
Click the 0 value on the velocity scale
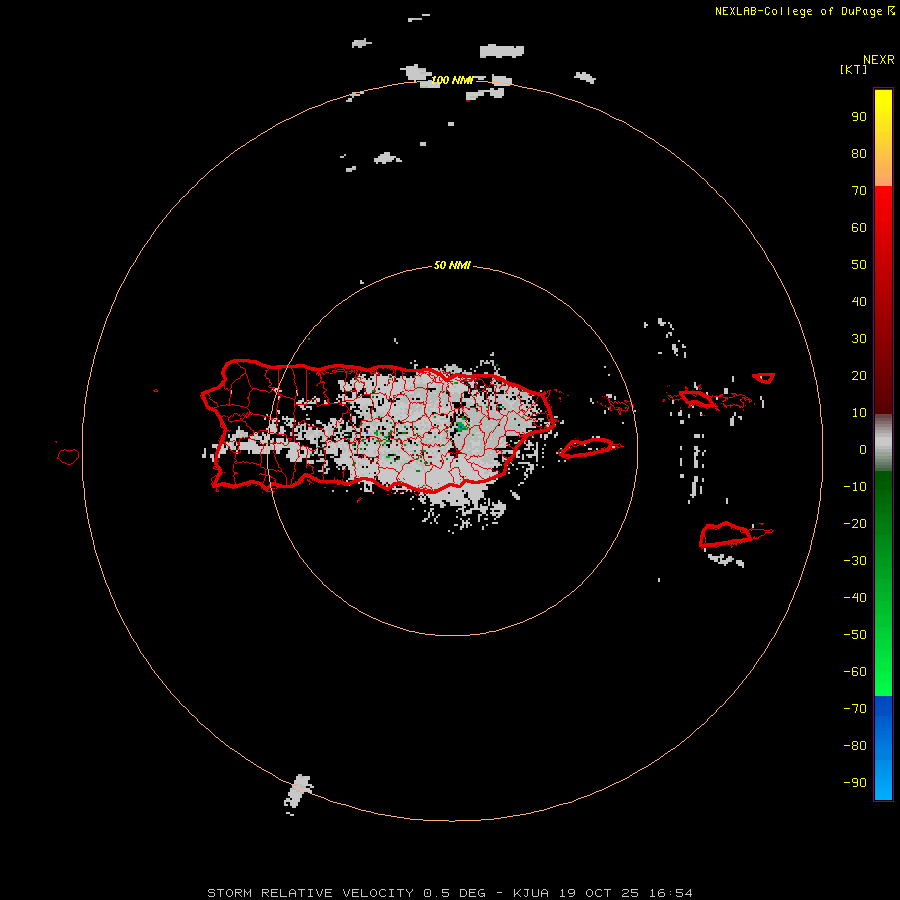[863, 450]
